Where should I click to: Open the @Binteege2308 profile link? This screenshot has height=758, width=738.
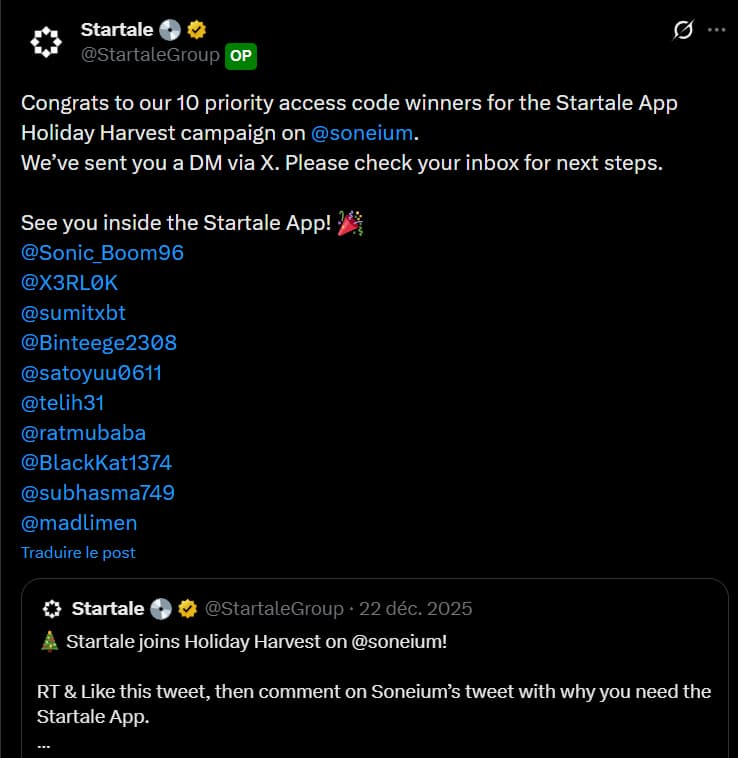98,343
